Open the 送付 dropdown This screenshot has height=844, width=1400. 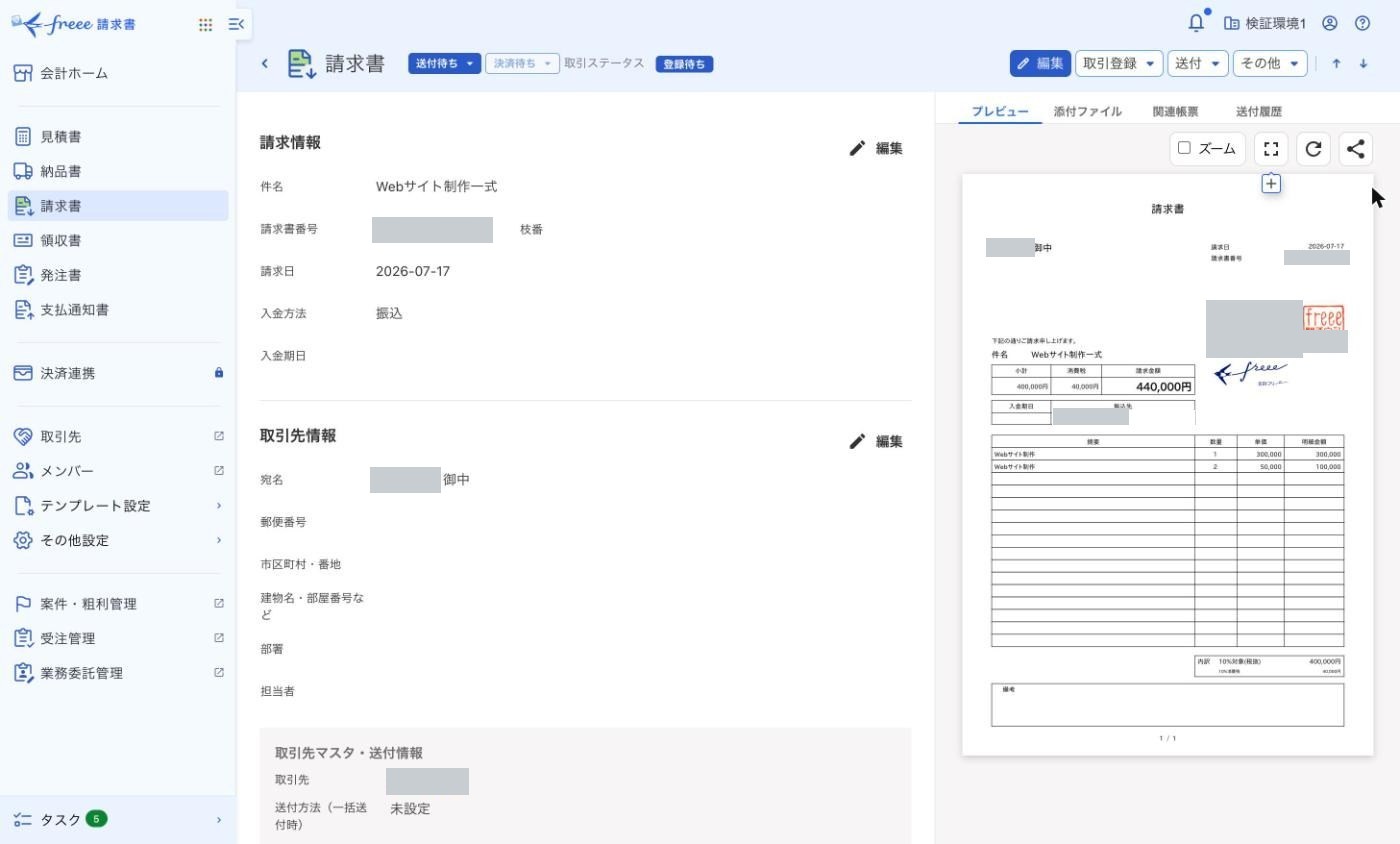pos(1198,63)
